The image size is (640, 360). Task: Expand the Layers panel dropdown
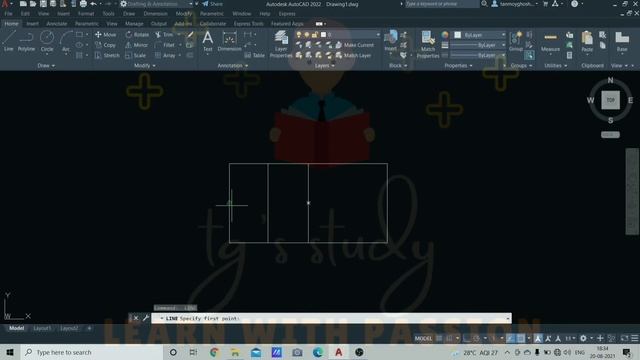324,65
